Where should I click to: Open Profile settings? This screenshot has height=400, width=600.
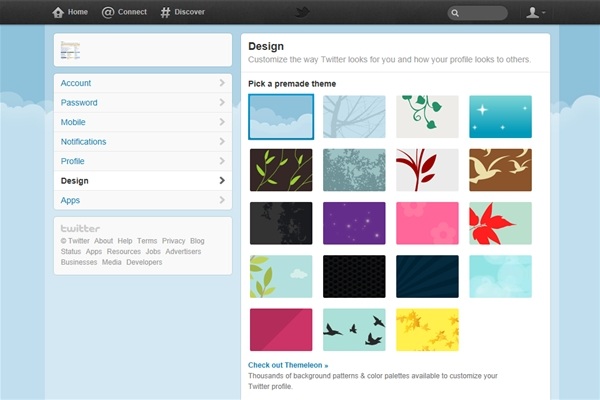(x=143, y=161)
